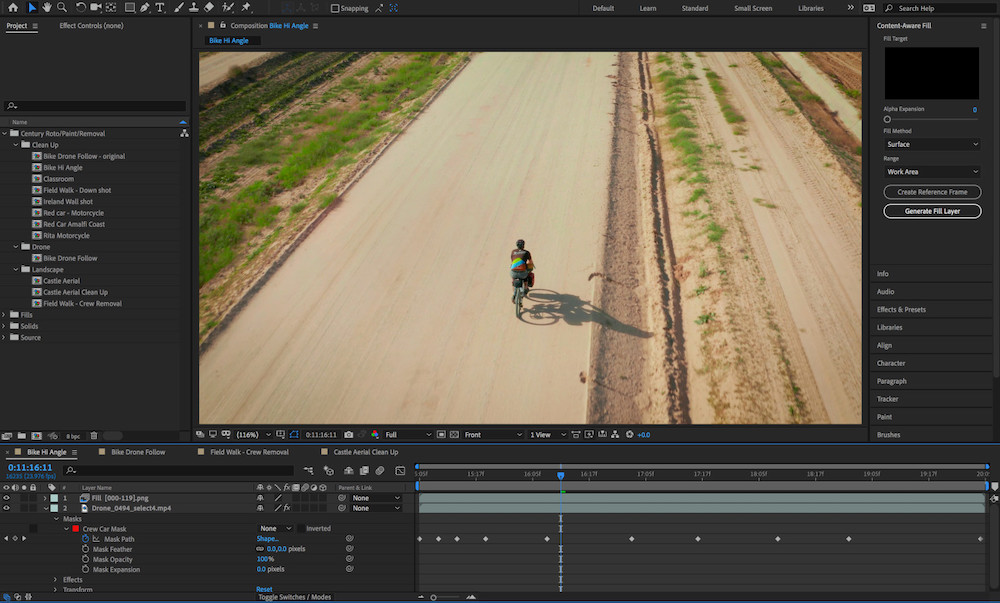
Task: Select the Hand tool
Action: [47, 8]
